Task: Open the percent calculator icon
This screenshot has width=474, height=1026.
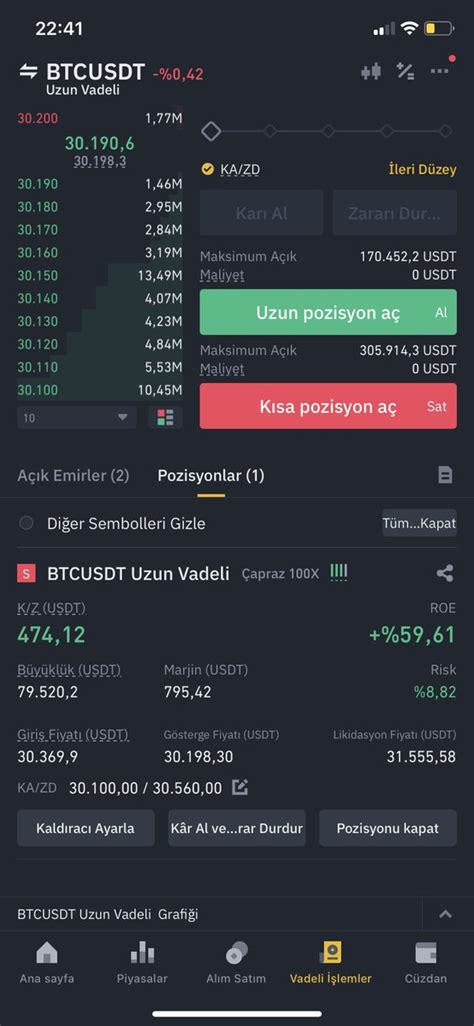Action: pyautogui.click(x=405, y=71)
